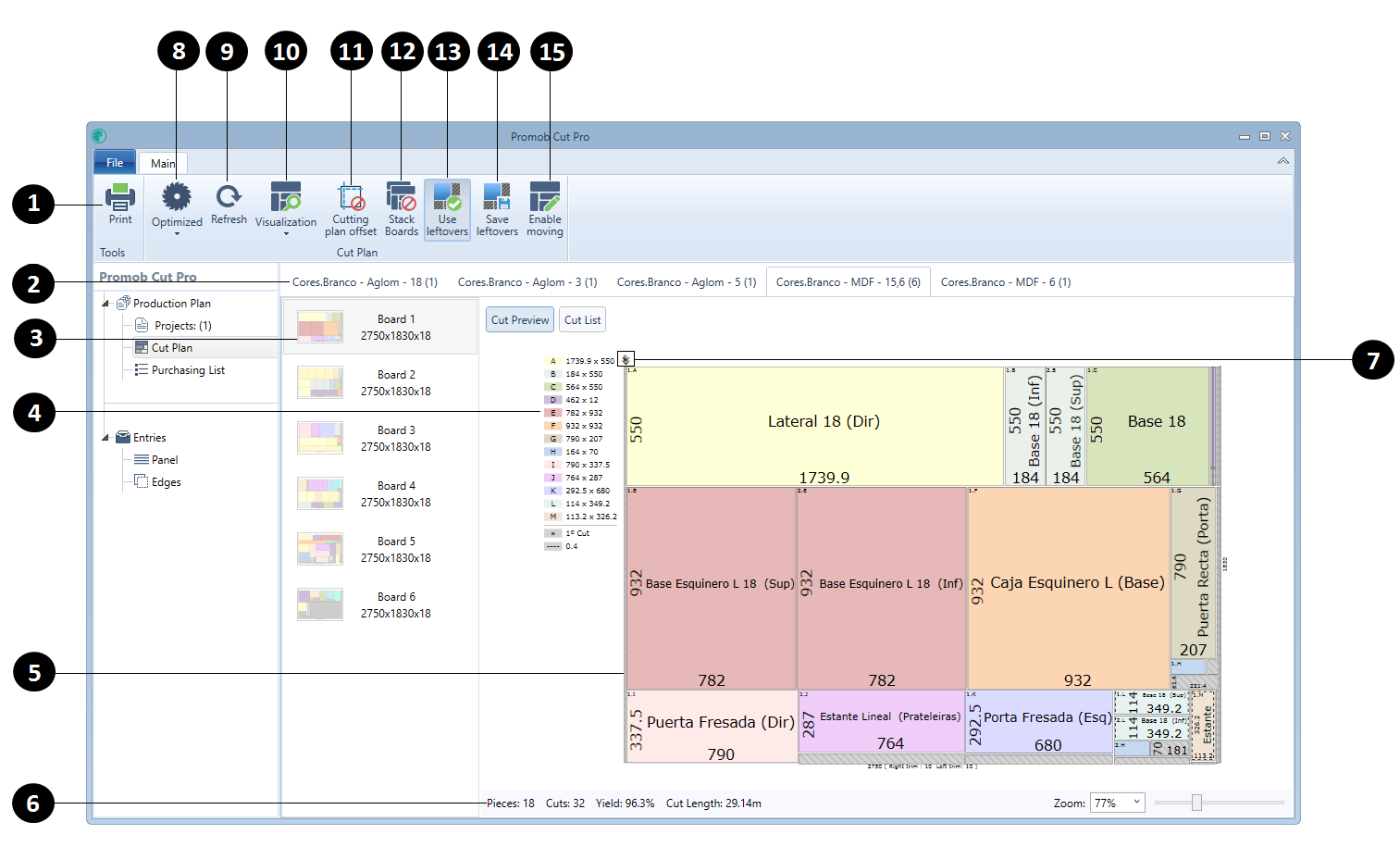Click the Estante Lineal (Prateleiras) piece

(x=881, y=721)
